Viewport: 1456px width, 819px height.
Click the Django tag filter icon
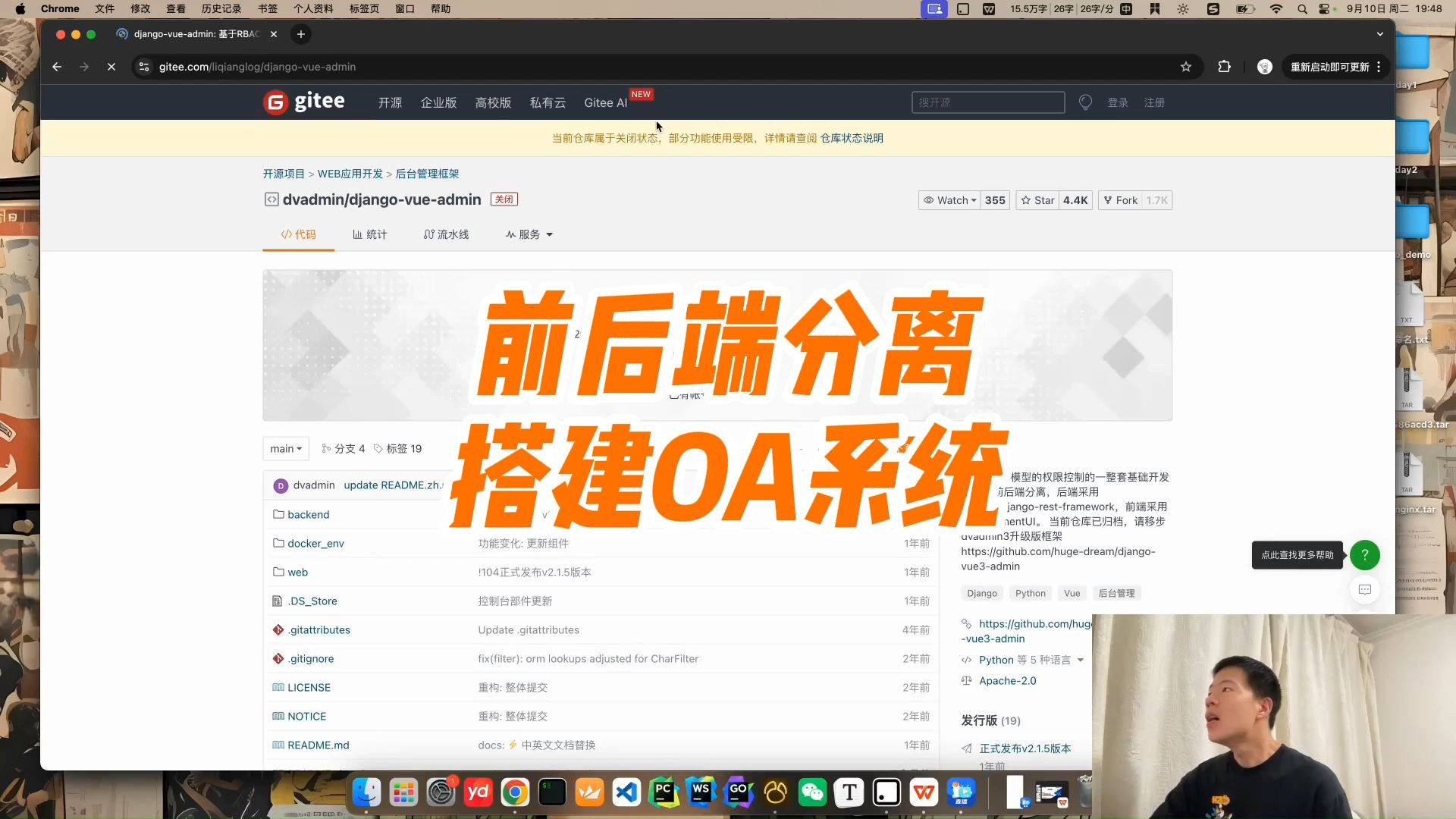coord(981,593)
